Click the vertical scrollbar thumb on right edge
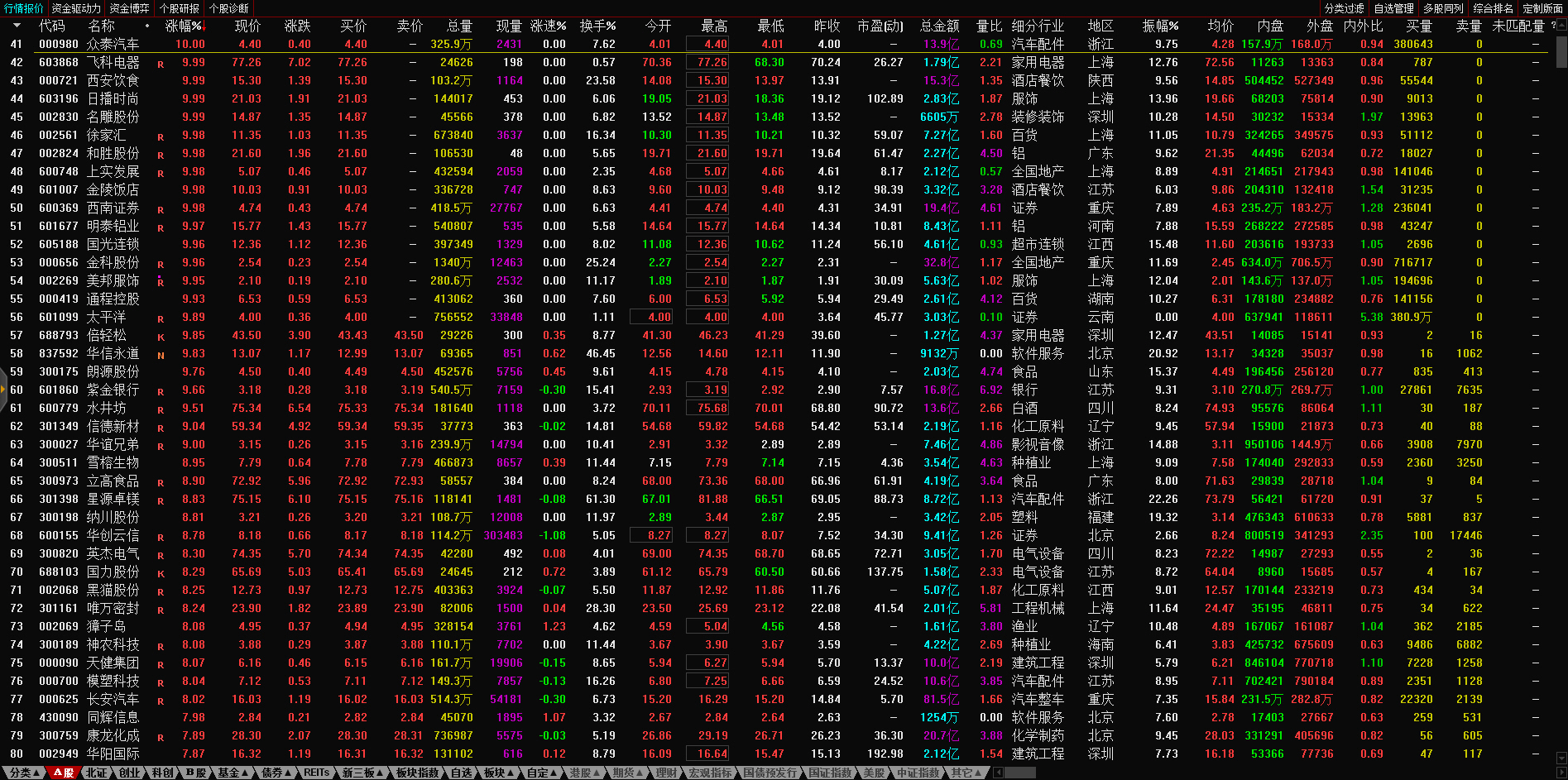 1561,50
